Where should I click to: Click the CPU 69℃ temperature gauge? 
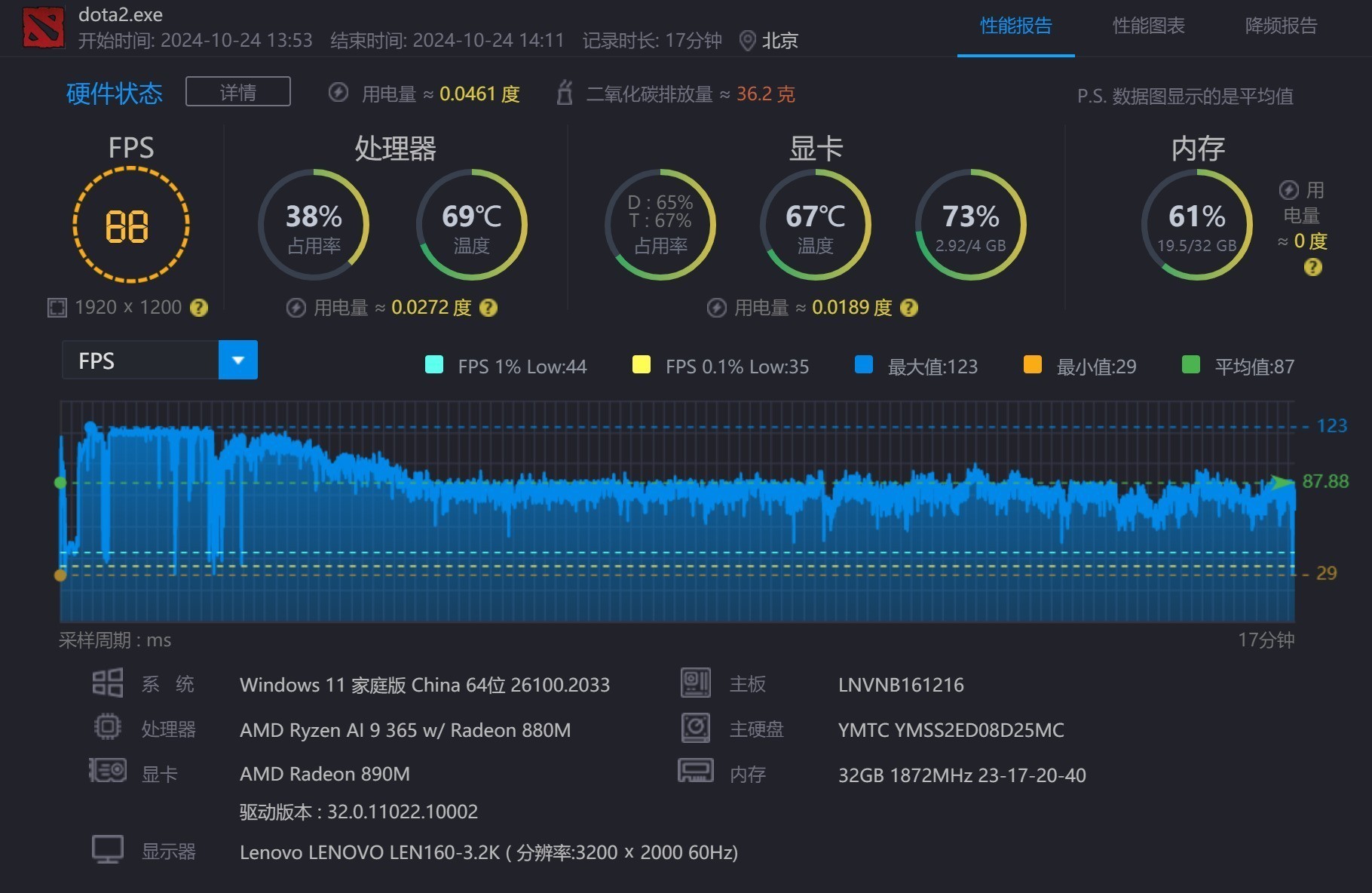click(x=471, y=225)
